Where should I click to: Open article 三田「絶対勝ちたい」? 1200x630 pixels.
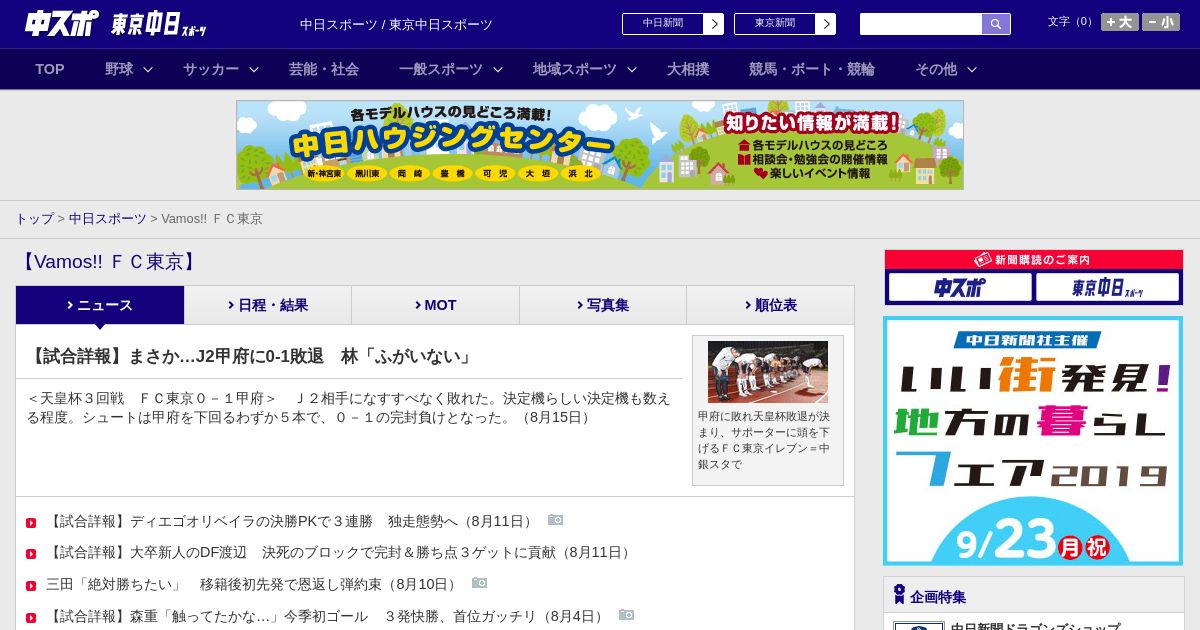coord(253,584)
